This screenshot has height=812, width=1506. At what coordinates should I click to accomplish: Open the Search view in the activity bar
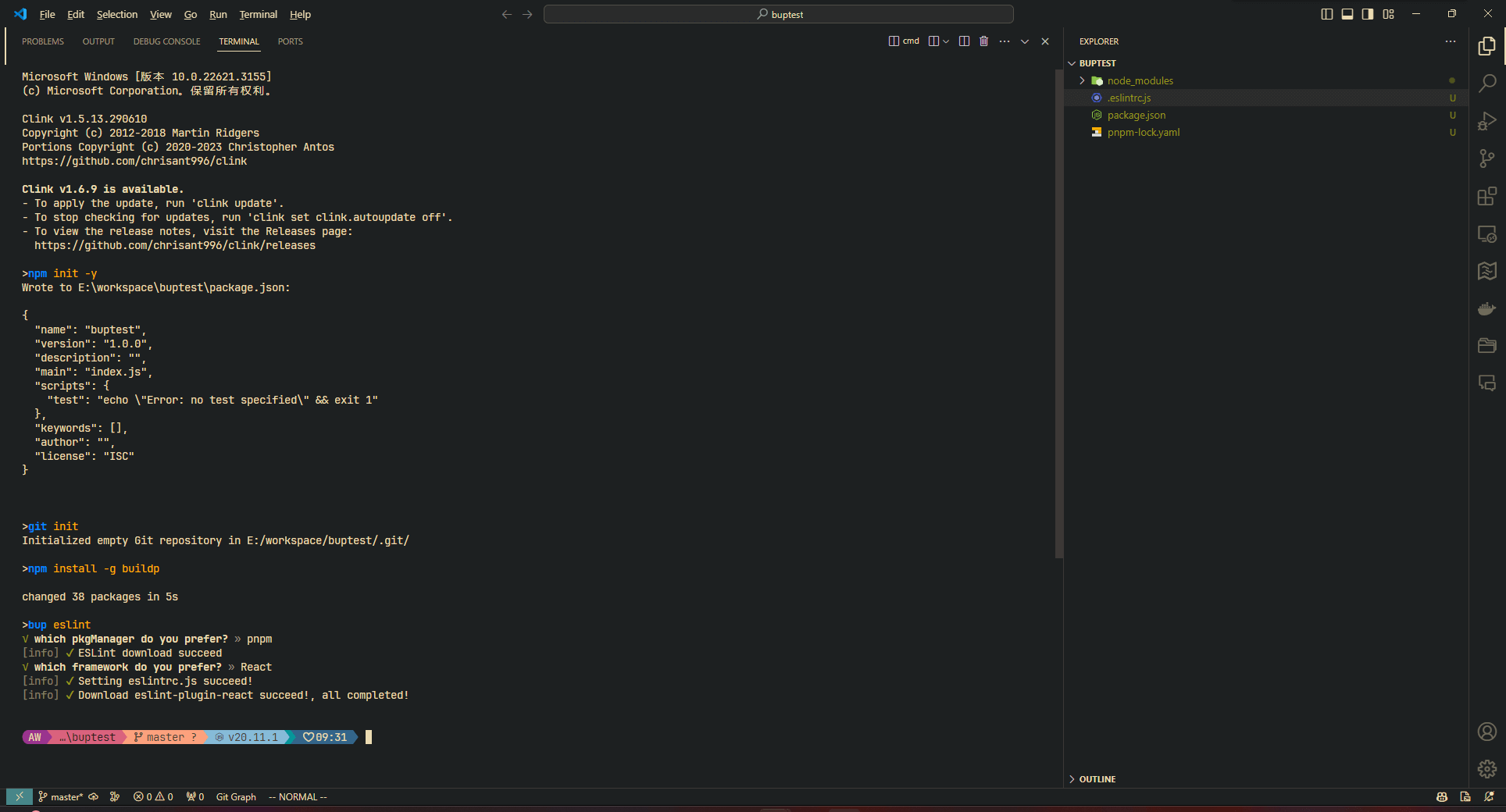coord(1487,83)
